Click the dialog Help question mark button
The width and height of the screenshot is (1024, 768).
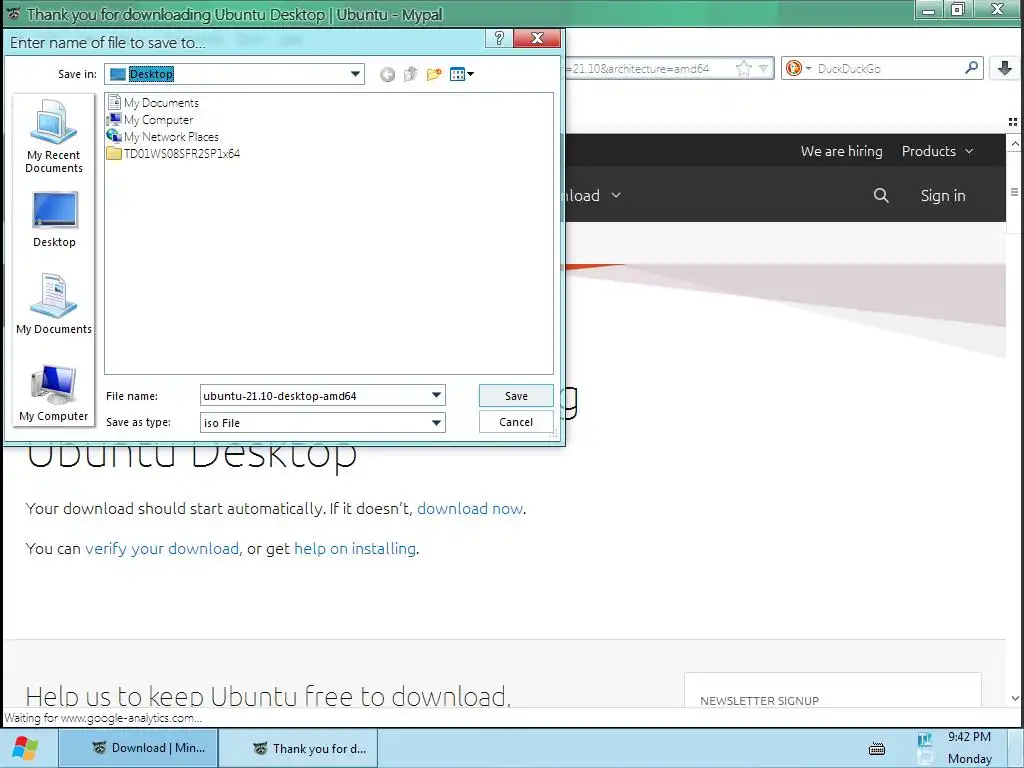point(499,39)
